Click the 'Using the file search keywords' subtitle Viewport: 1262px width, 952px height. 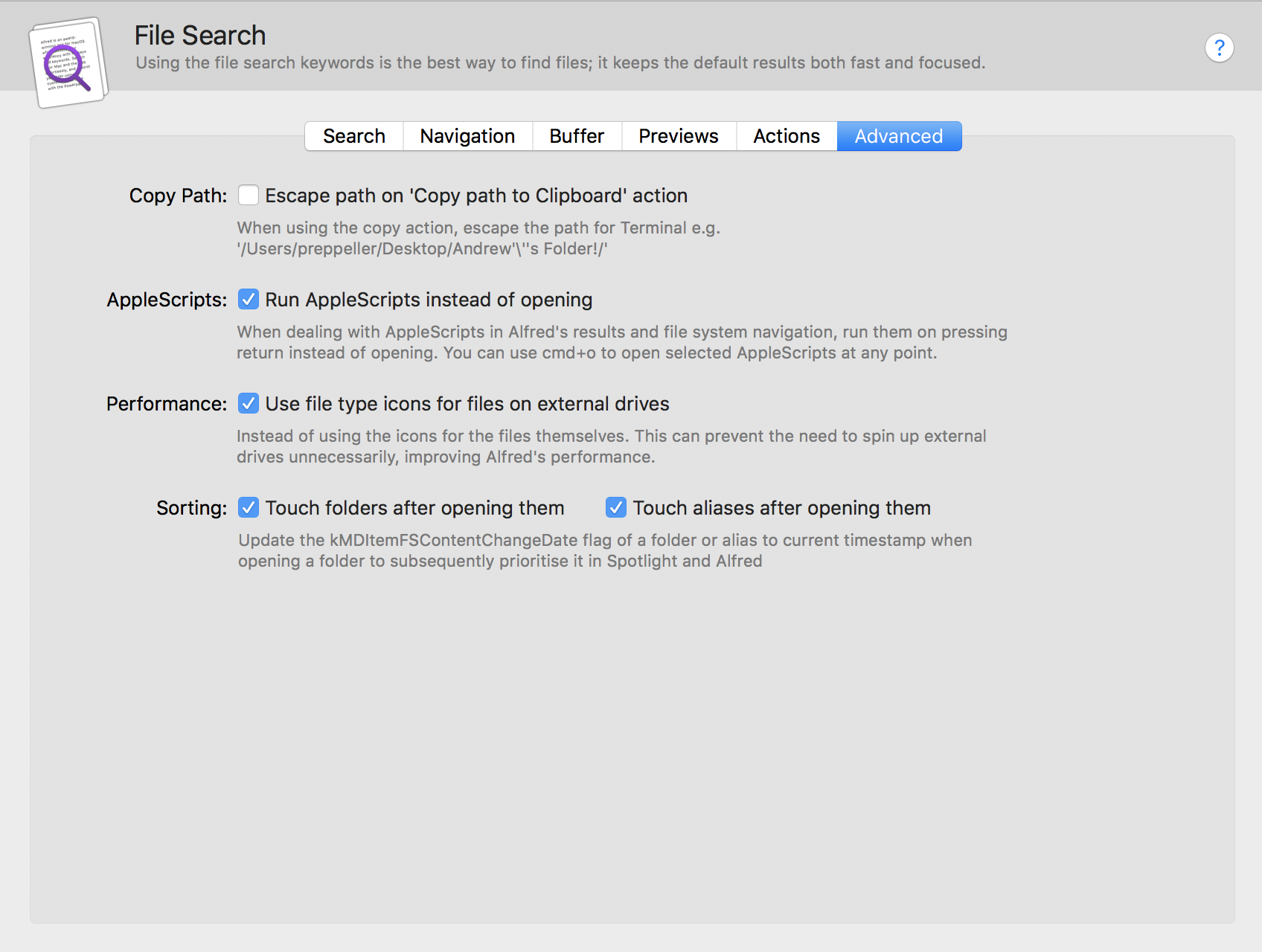(x=560, y=62)
